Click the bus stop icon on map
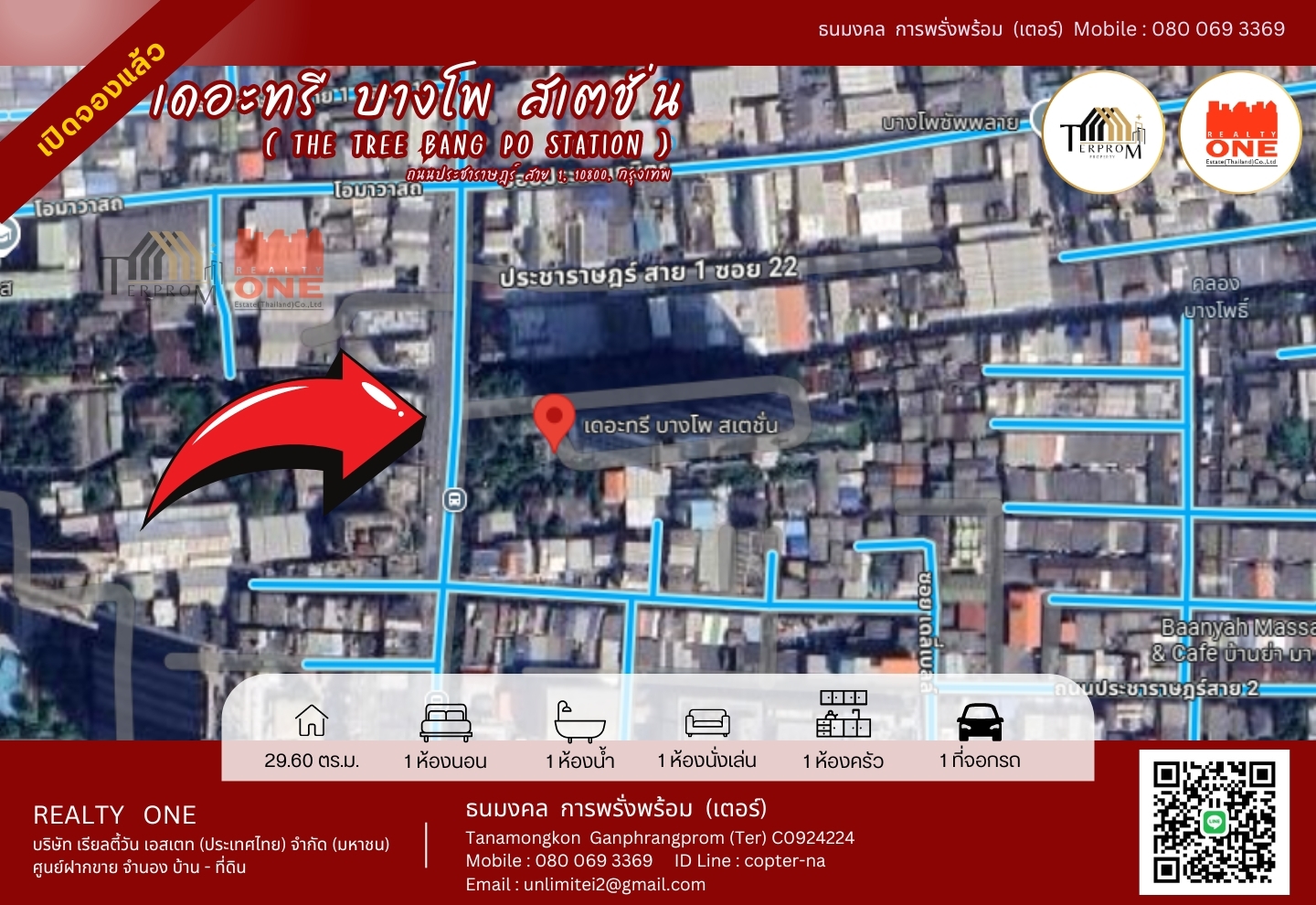This screenshot has width=1316, height=905. (454, 499)
